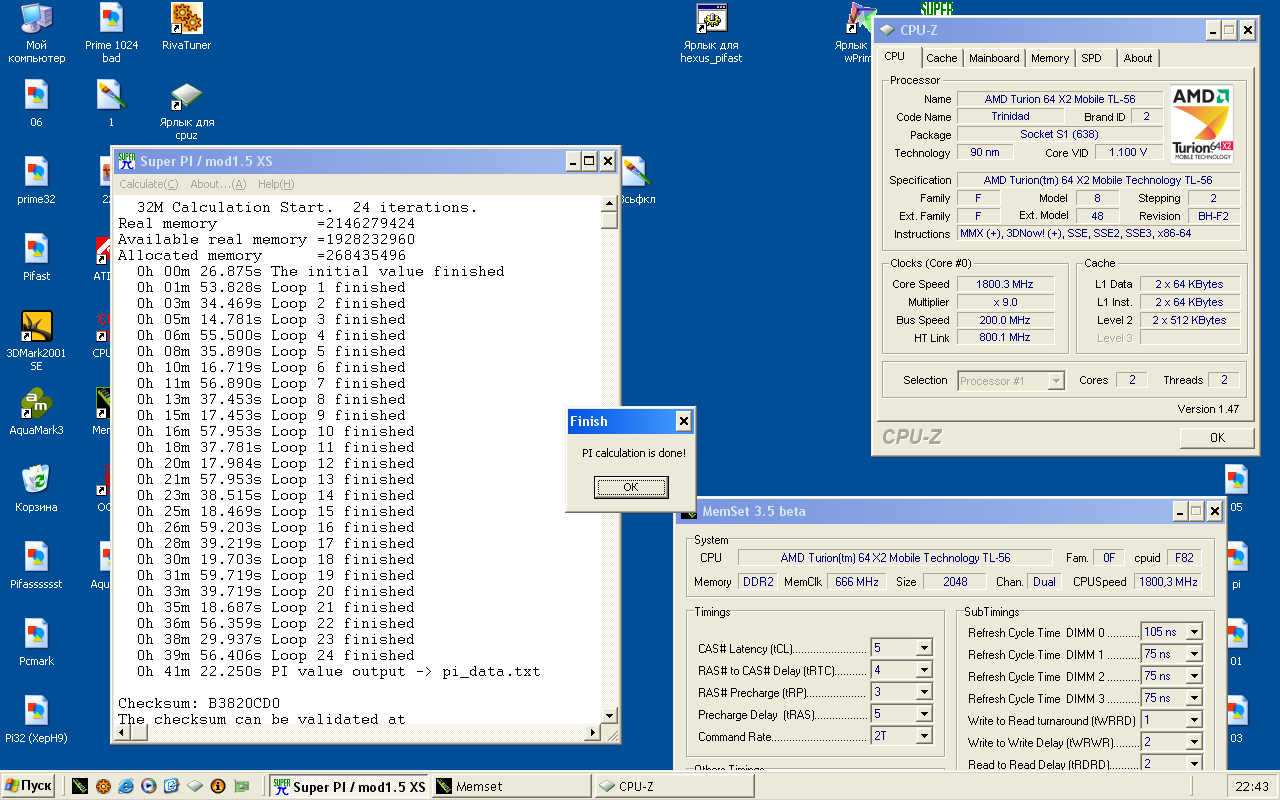Select the prime32 desktop file

coord(37,181)
